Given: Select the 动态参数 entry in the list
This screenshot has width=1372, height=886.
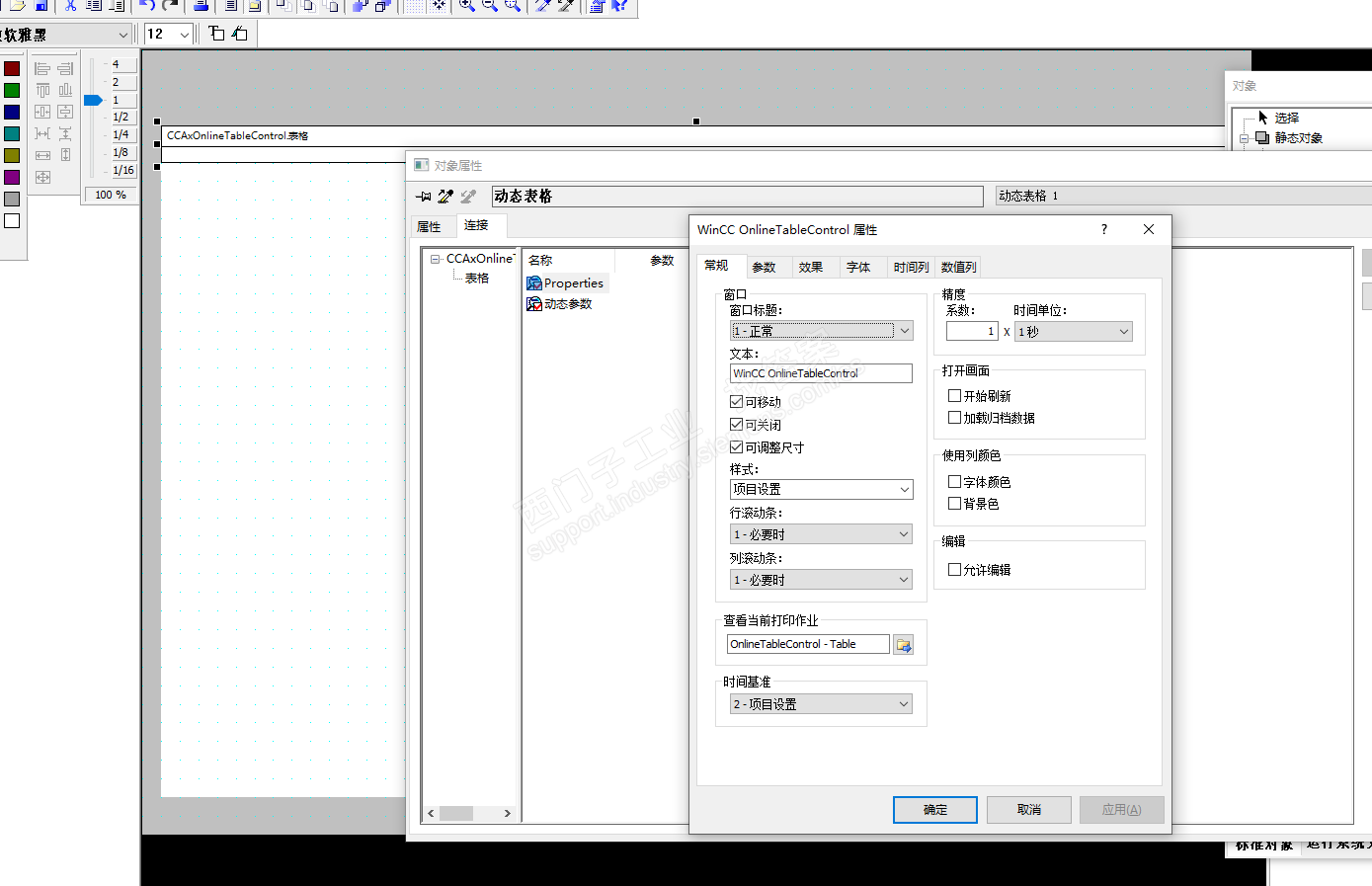Looking at the screenshot, I should pos(559,304).
